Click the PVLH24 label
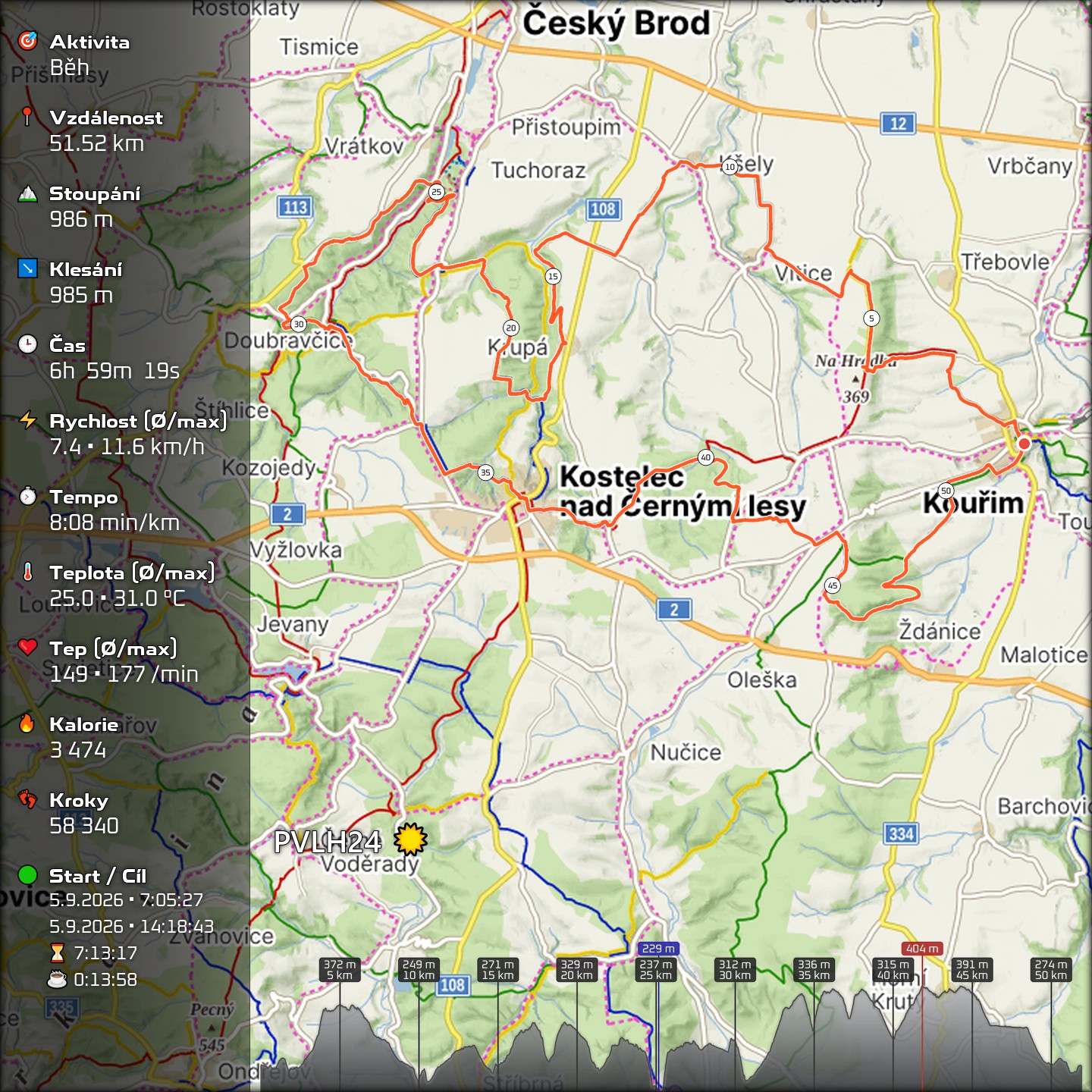Image resolution: width=1092 pixels, height=1092 pixels. pos(328,842)
